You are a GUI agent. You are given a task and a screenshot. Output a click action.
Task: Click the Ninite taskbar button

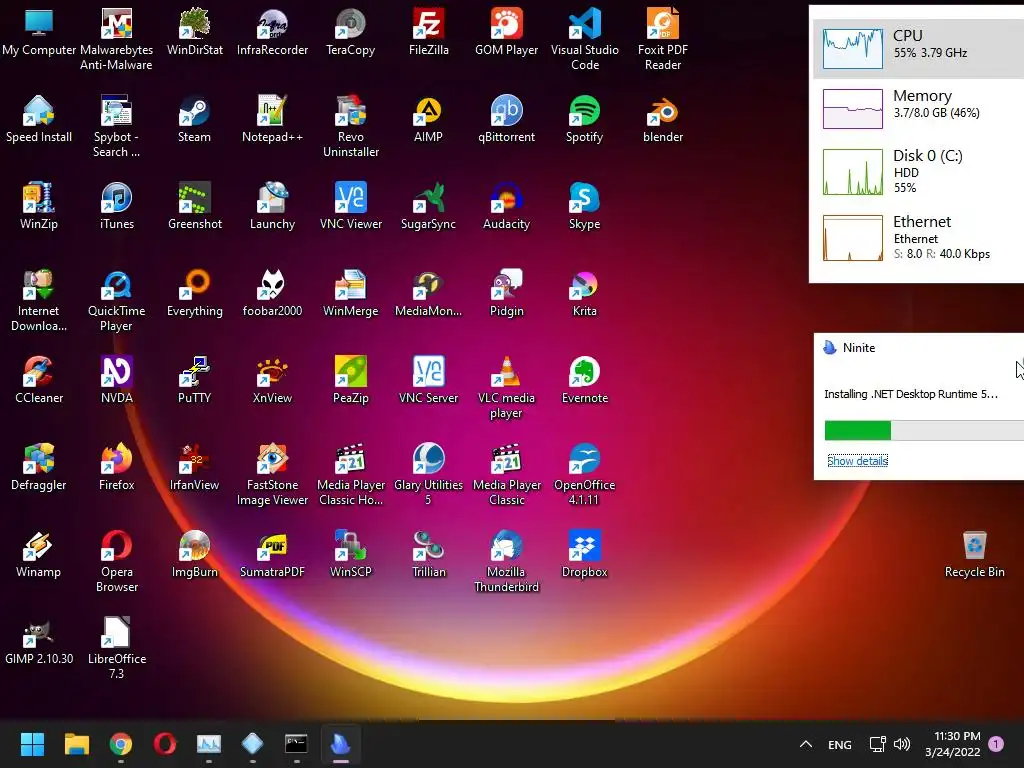point(340,744)
